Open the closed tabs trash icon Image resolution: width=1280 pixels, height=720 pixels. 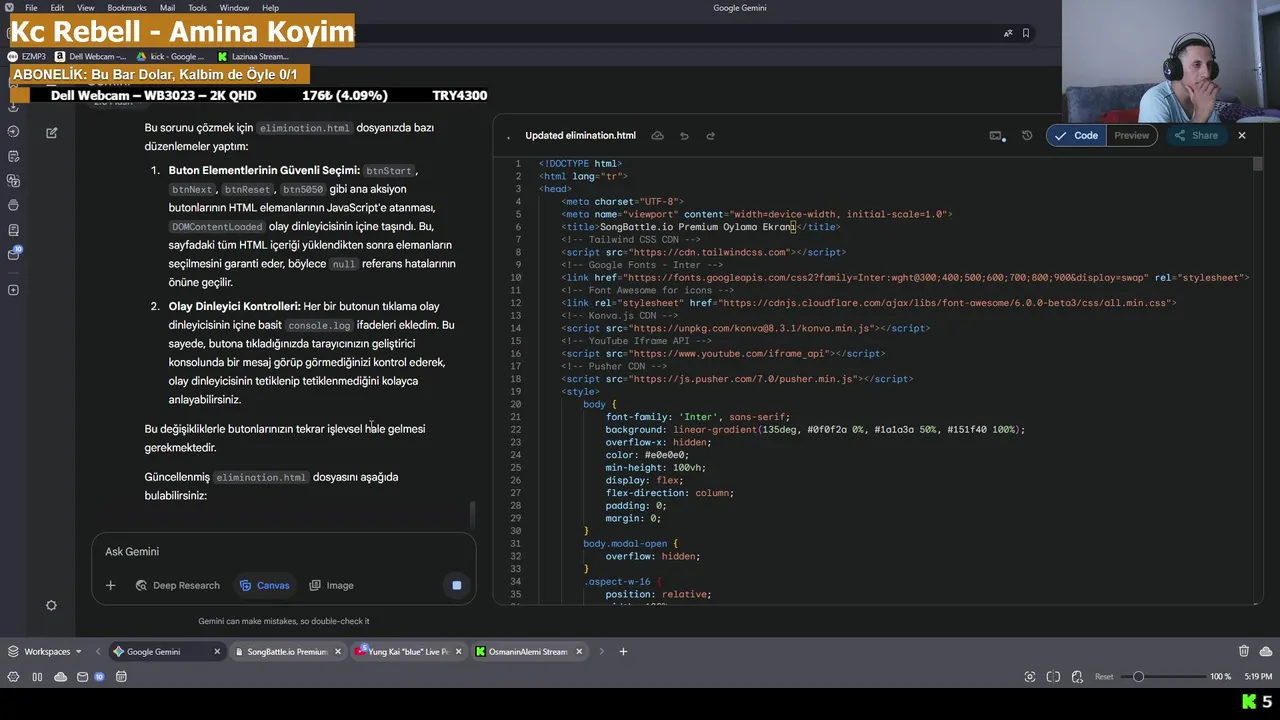[x=1244, y=651]
